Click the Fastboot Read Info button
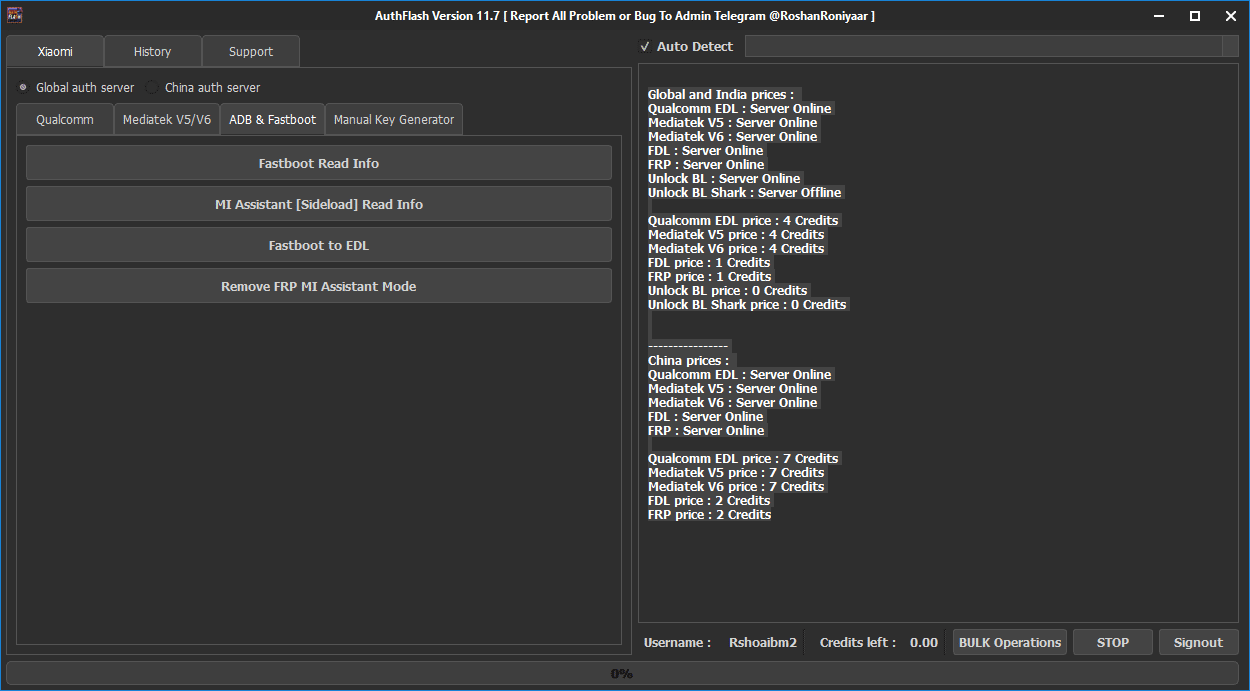Image resolution: width=1250 pixels, height=691 pixels. tap(318, 163)
